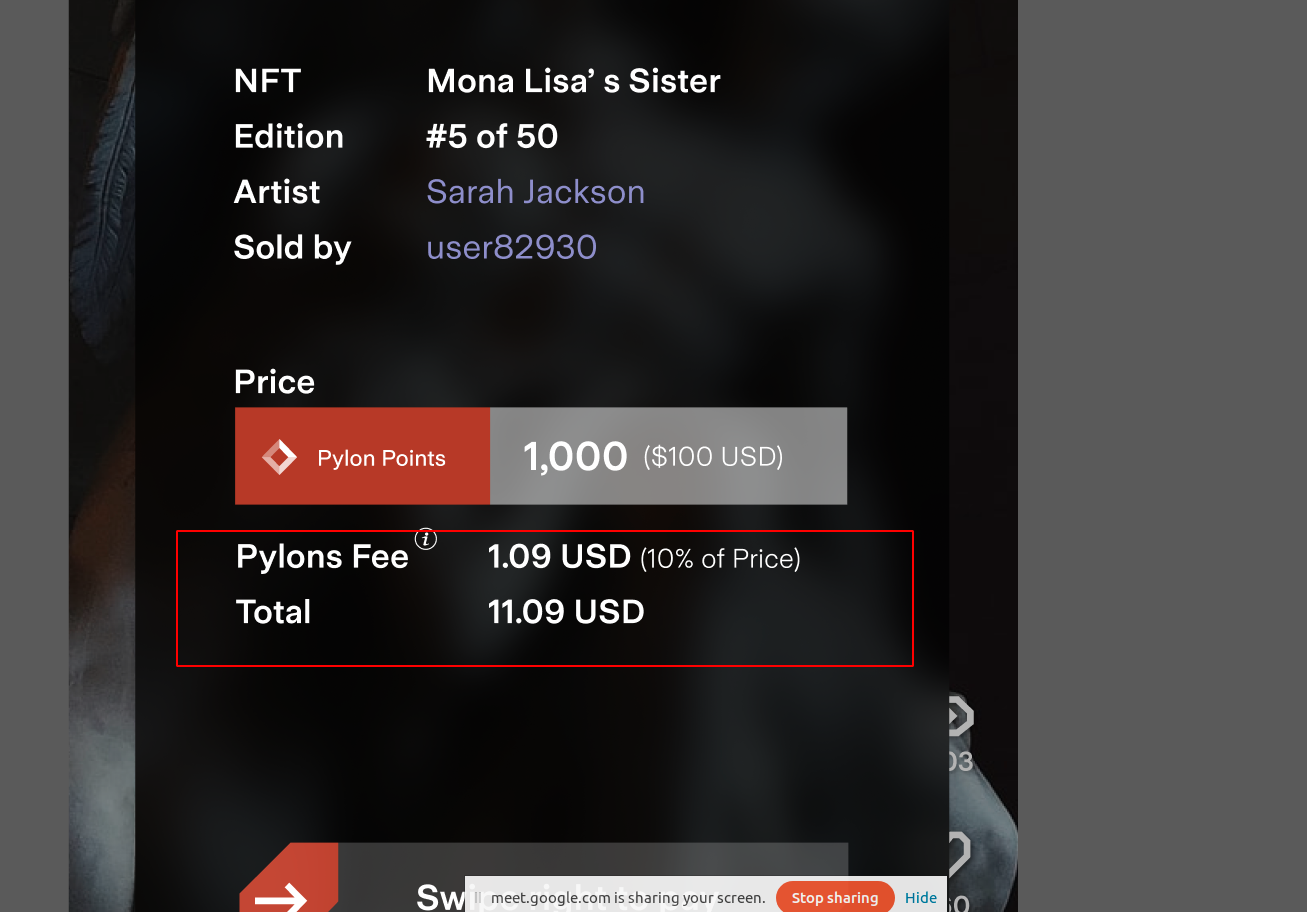Click the Pylon Points diamond icon

pos(280,456)
